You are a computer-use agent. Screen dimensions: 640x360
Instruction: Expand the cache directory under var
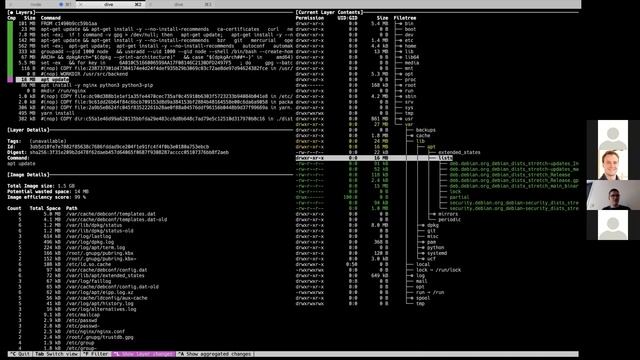423,136
